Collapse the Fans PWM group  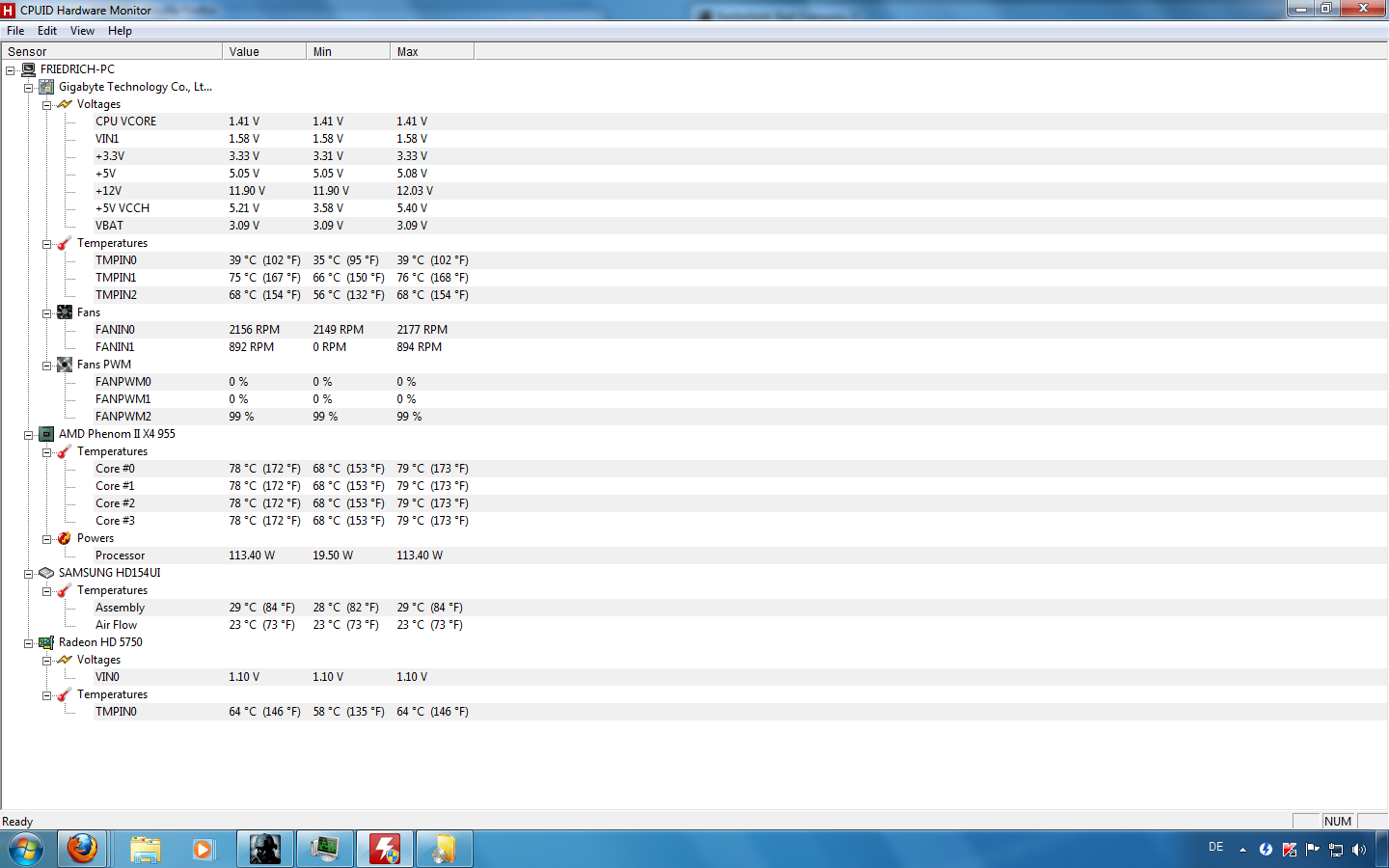(46, 366)
